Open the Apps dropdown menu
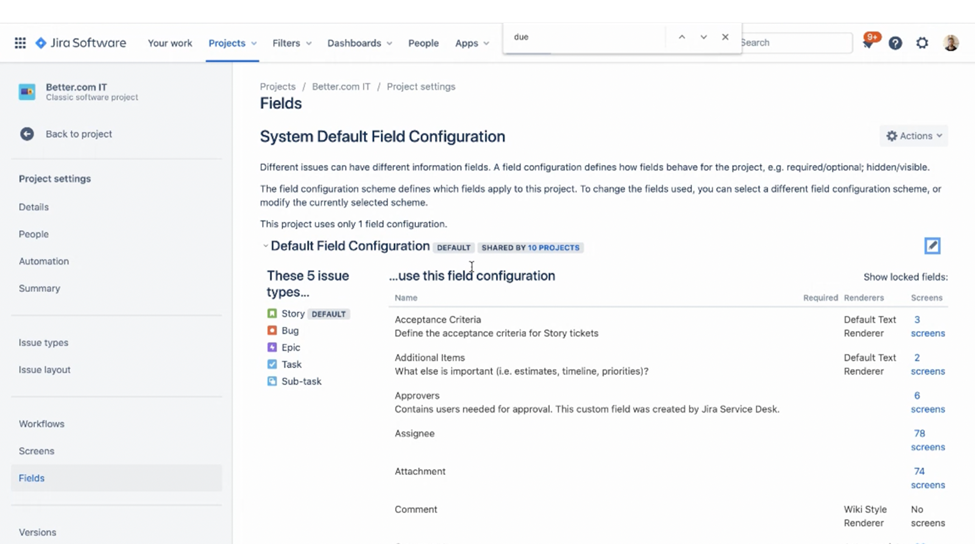 tap(472, 43)
